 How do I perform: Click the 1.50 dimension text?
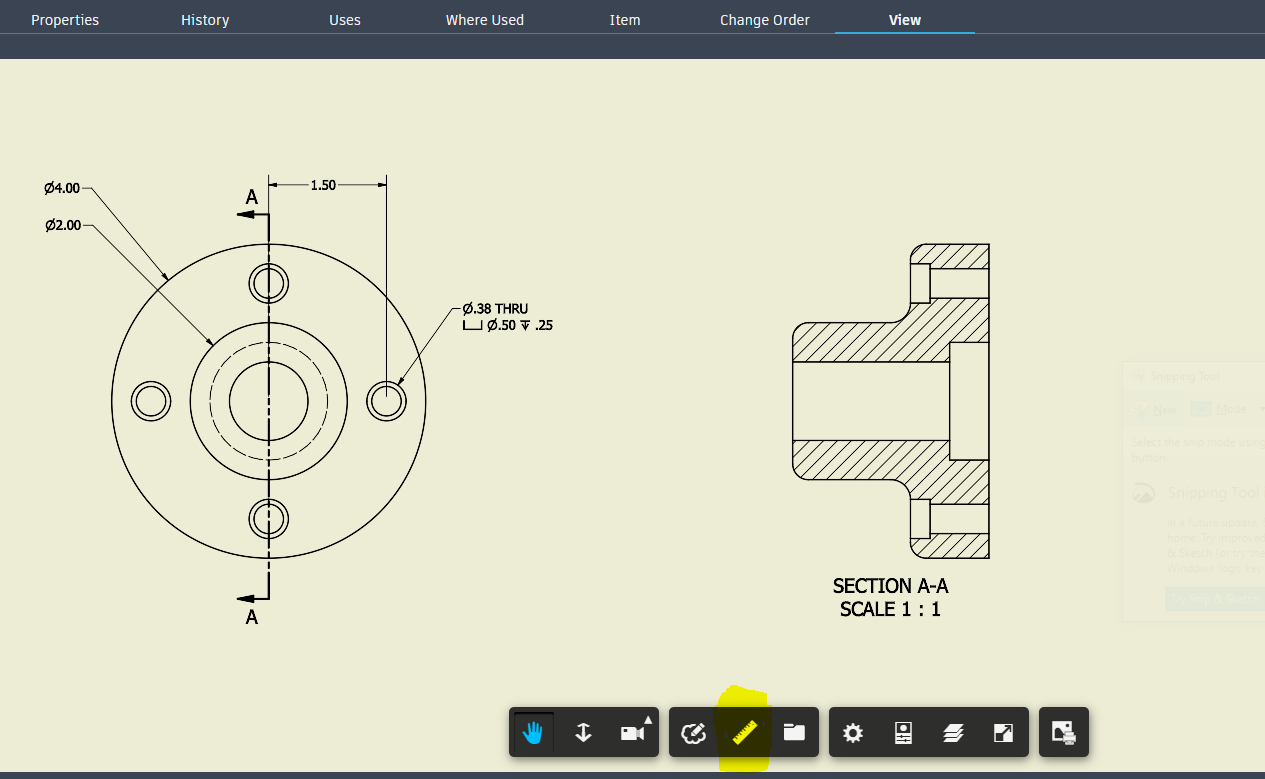click(x=323, y=185)
